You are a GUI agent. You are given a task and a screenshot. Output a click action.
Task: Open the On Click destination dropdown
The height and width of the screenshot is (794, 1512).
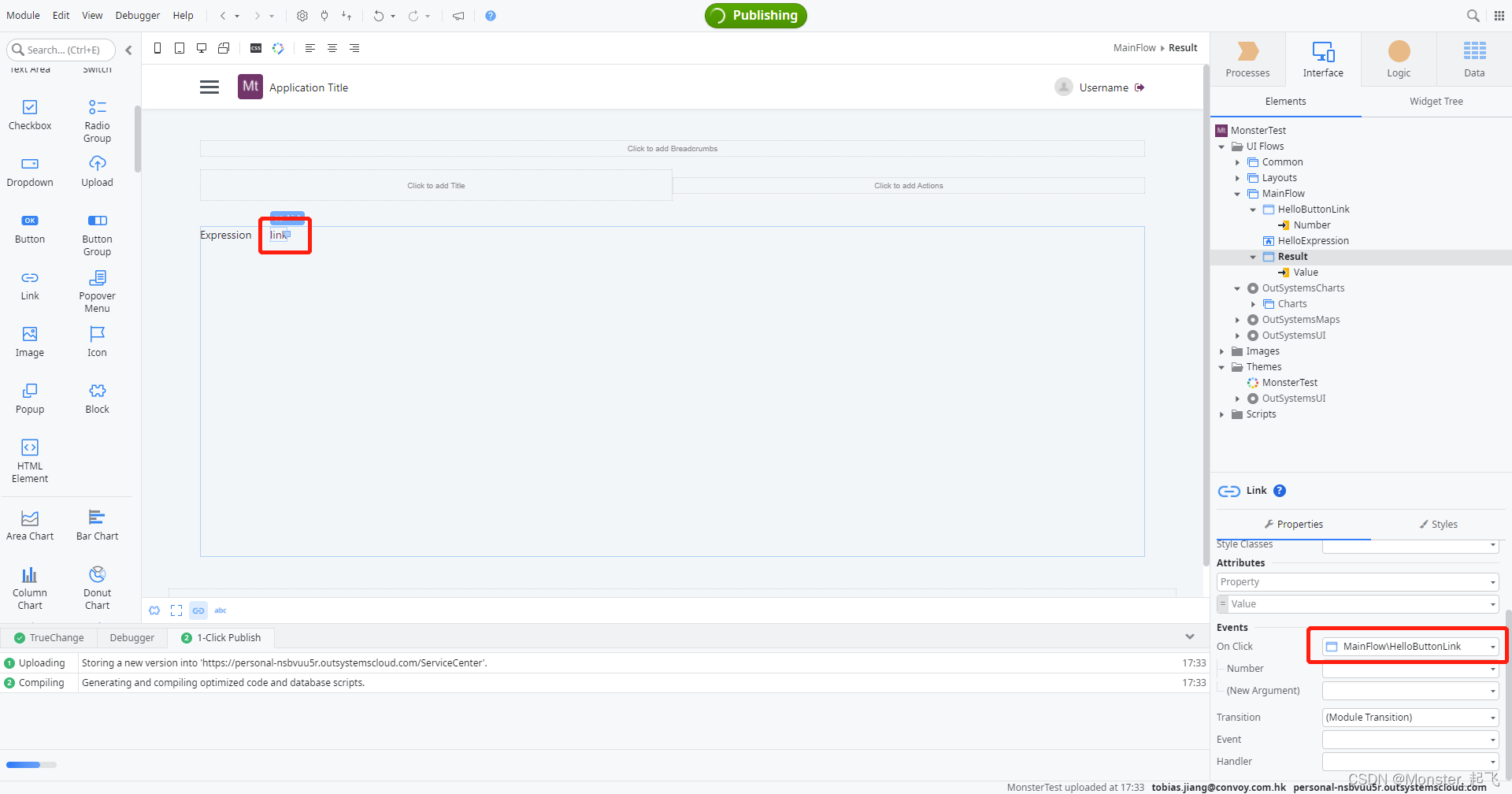click(1410, 647)
